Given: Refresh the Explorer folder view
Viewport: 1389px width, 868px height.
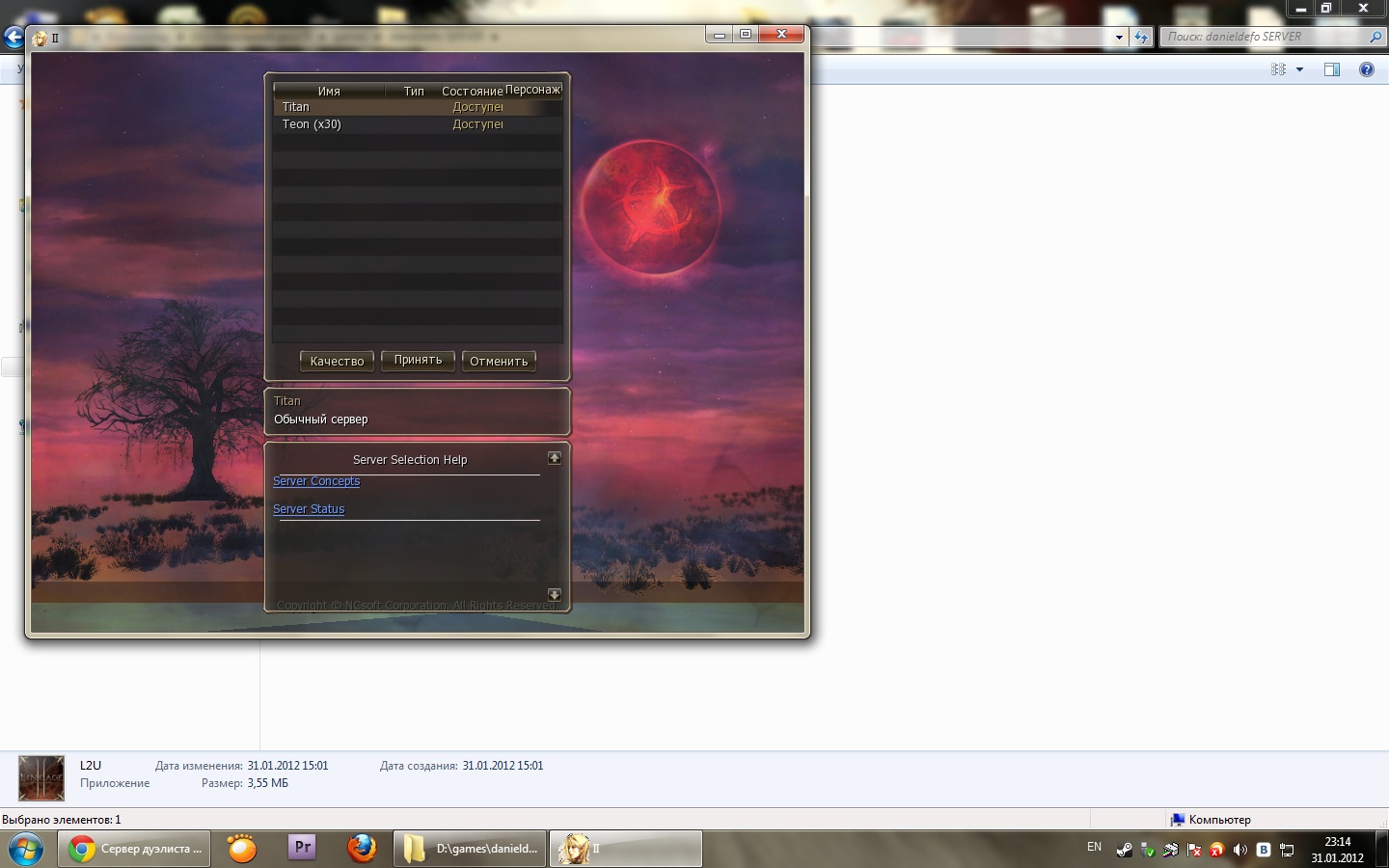Looking at the screenshot, I should pyautogui.click(x=1142, y=37).
